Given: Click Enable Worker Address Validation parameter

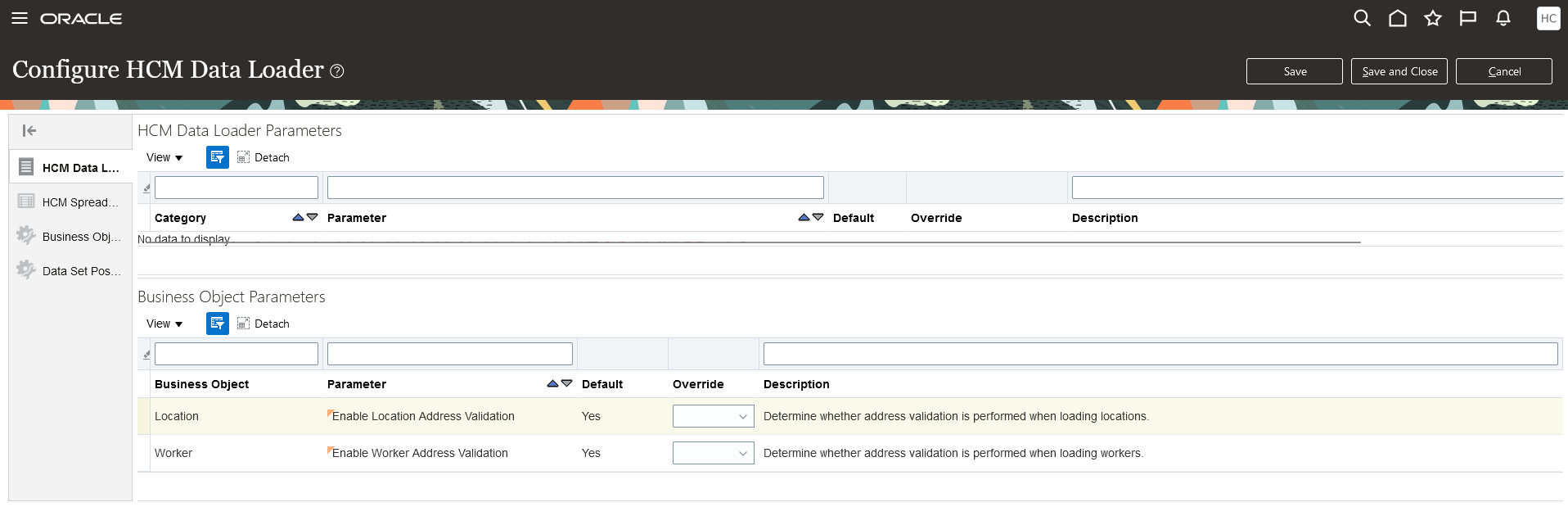Looking at the screenshot, I should click(x=420, y=453).
